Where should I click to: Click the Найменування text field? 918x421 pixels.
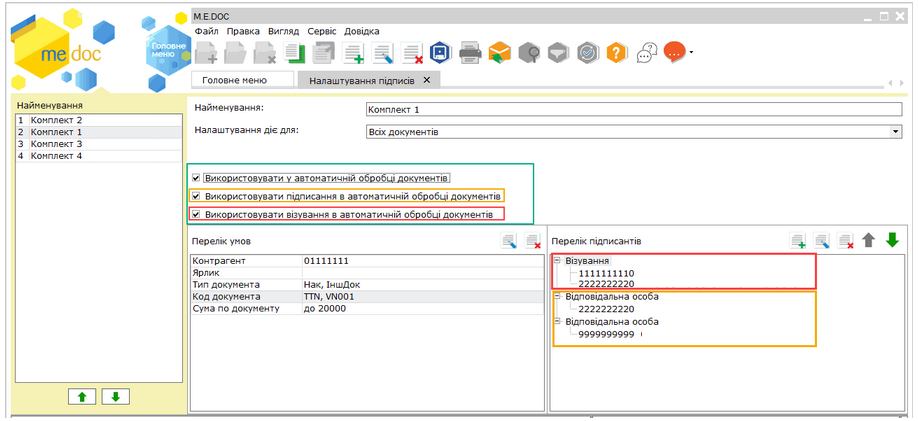coord(634,108)
